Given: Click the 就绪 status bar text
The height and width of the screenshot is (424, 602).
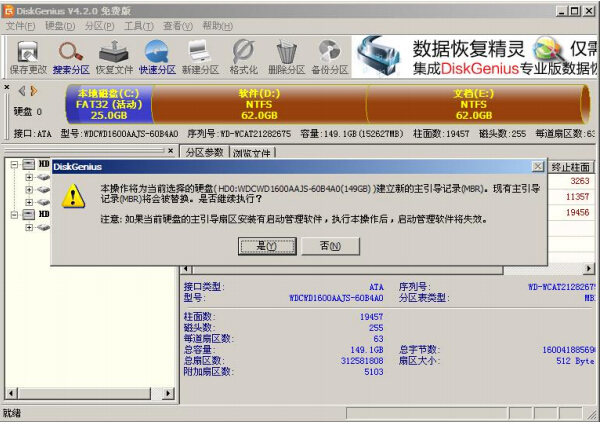Looking at the screenshot, I should click(x=12, y=413).
